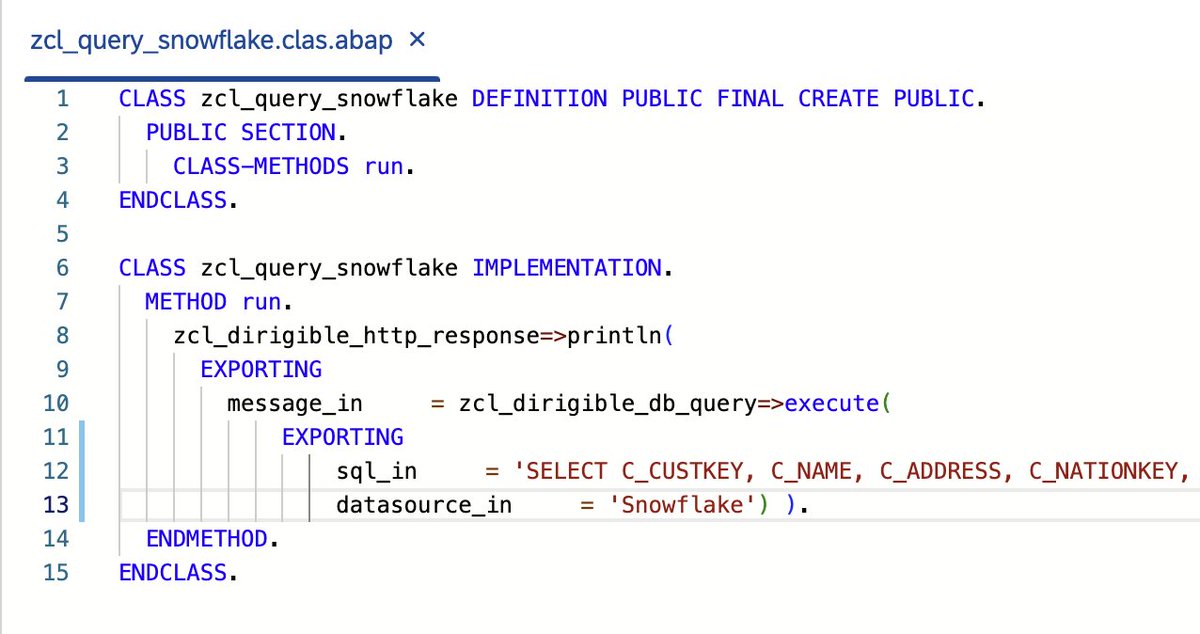1200x634 pixels.
Task: Click line number 1 in the gutter
Action: (x=62, y=99)
